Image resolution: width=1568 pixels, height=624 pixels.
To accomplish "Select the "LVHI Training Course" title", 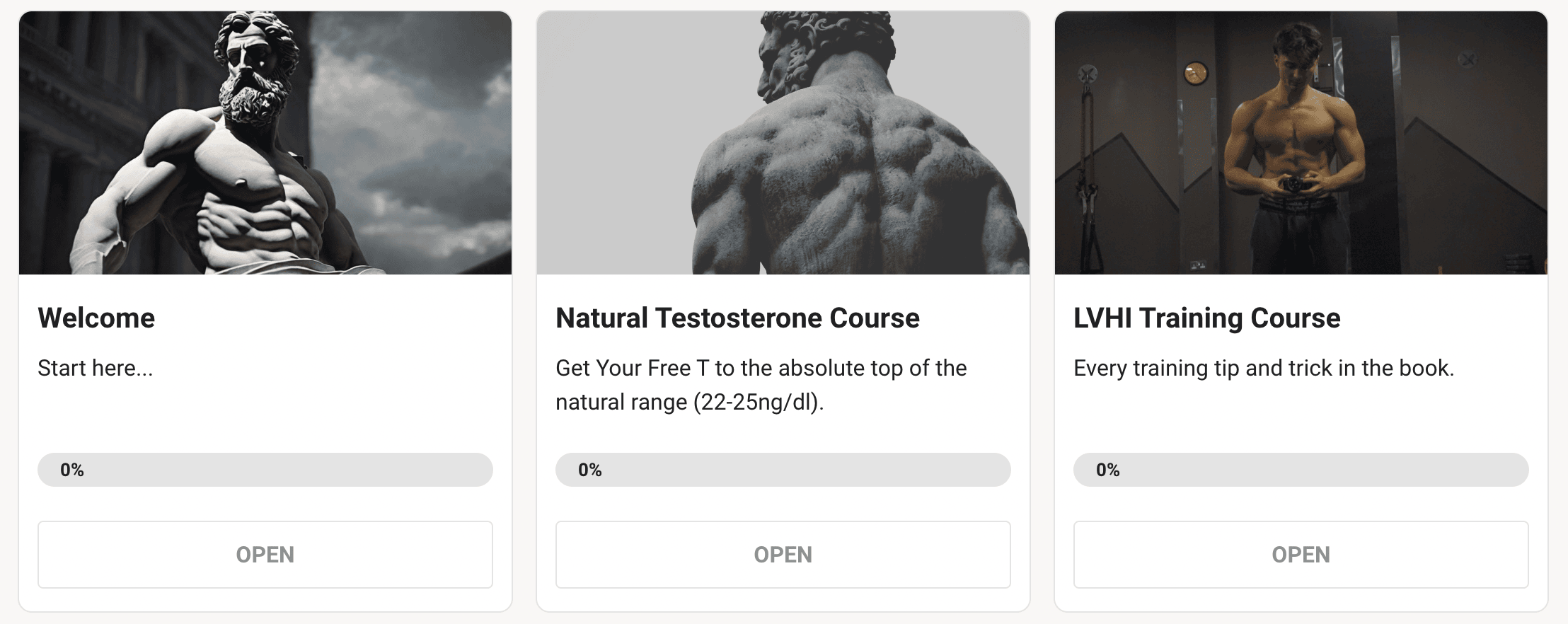I will pyautogui.click(x=1206, y=318).
